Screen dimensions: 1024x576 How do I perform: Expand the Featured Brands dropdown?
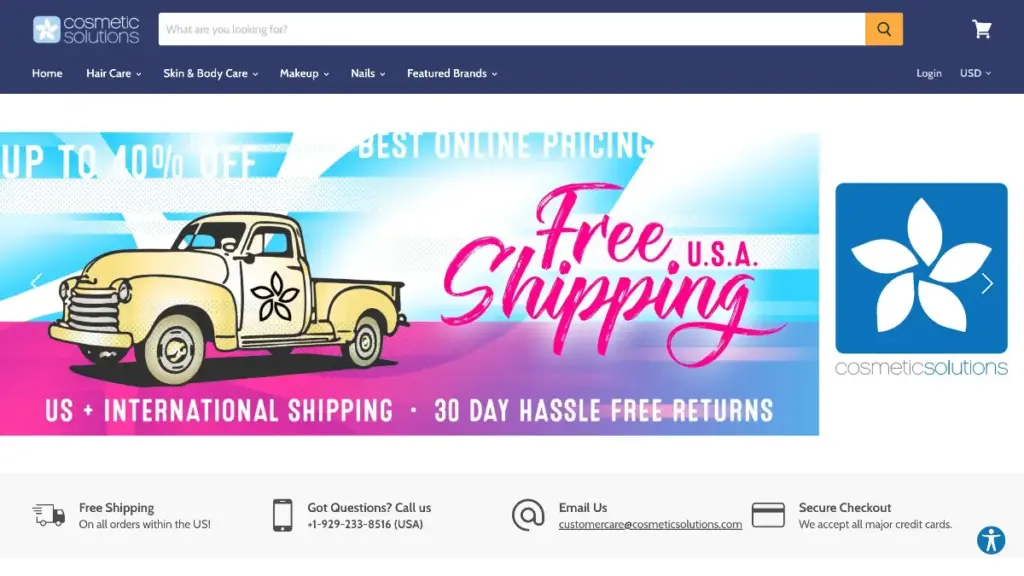click(x=452, y=74)
